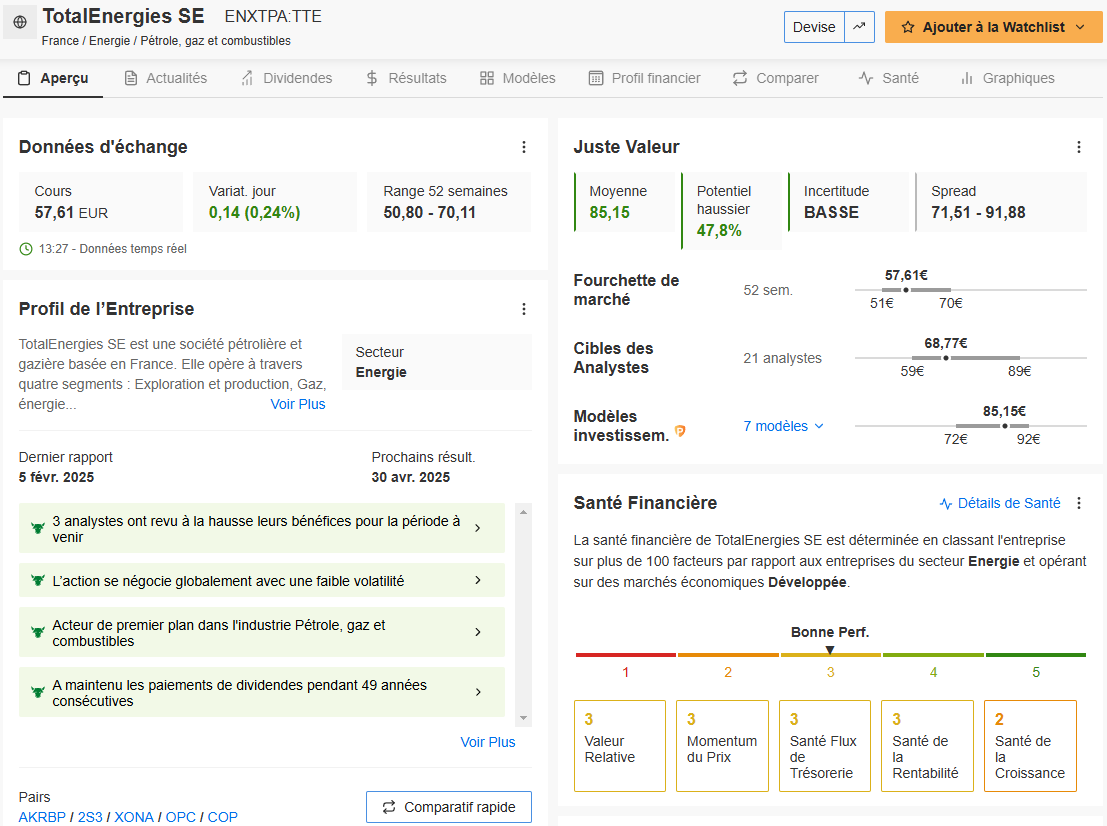Expand the leading oil industry player tip
This screenshot has height=826, width=1107.
(261, 633)
